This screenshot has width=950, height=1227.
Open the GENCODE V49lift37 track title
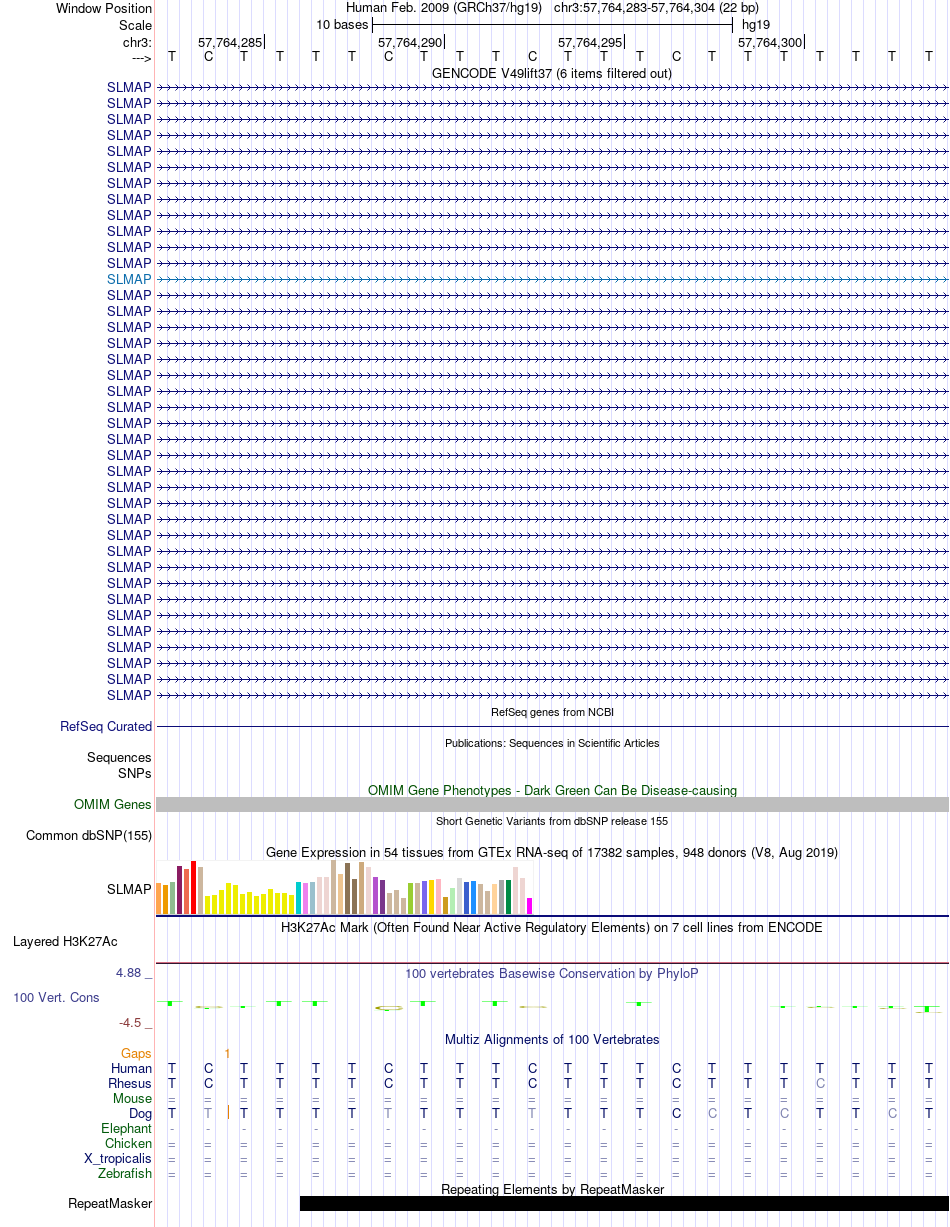pos(552,73)
